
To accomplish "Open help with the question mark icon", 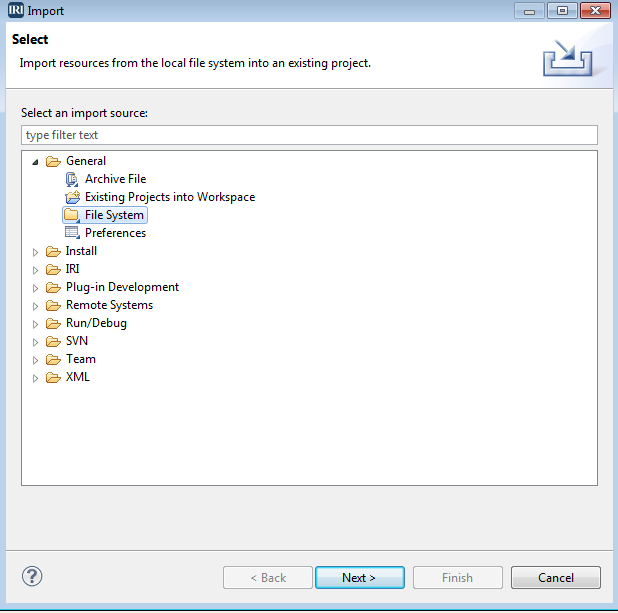I will (x=32, y=576).
